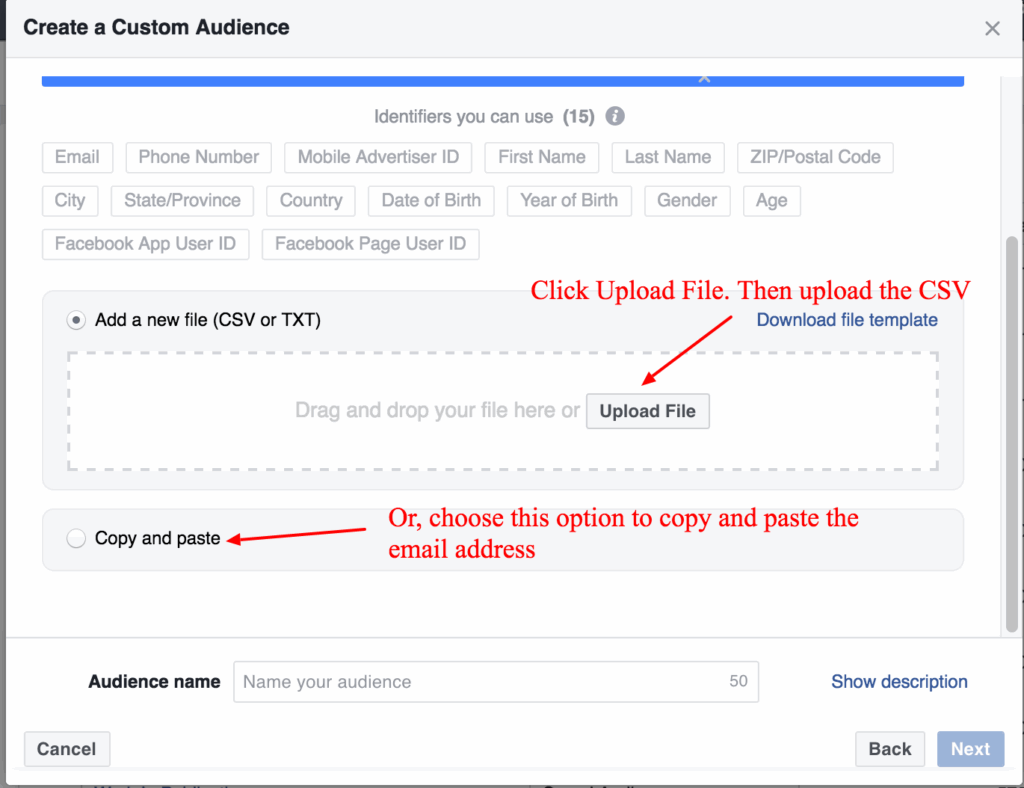Select the Add a new file radio option

click(75, 319)
